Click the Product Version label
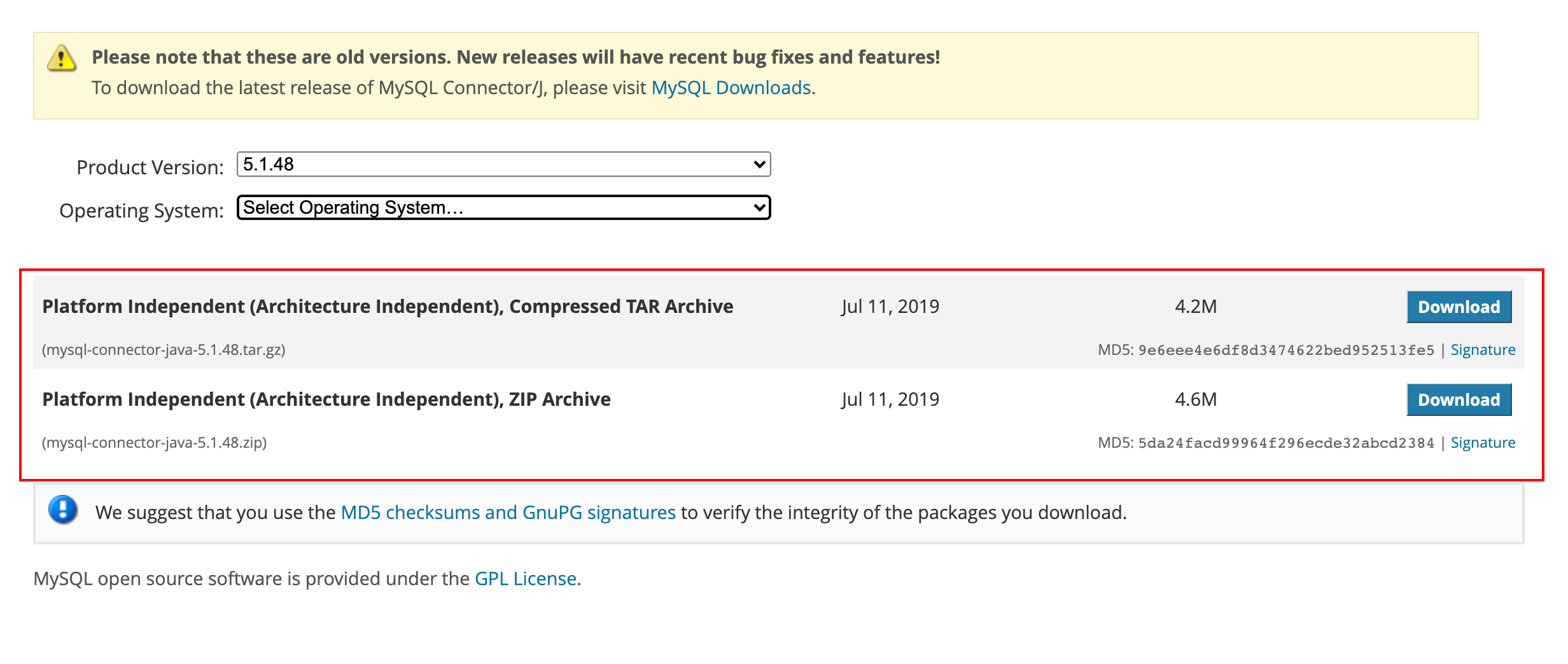Image resolution: width=1568 pixels, height=664 pixels. pos(150,167)
